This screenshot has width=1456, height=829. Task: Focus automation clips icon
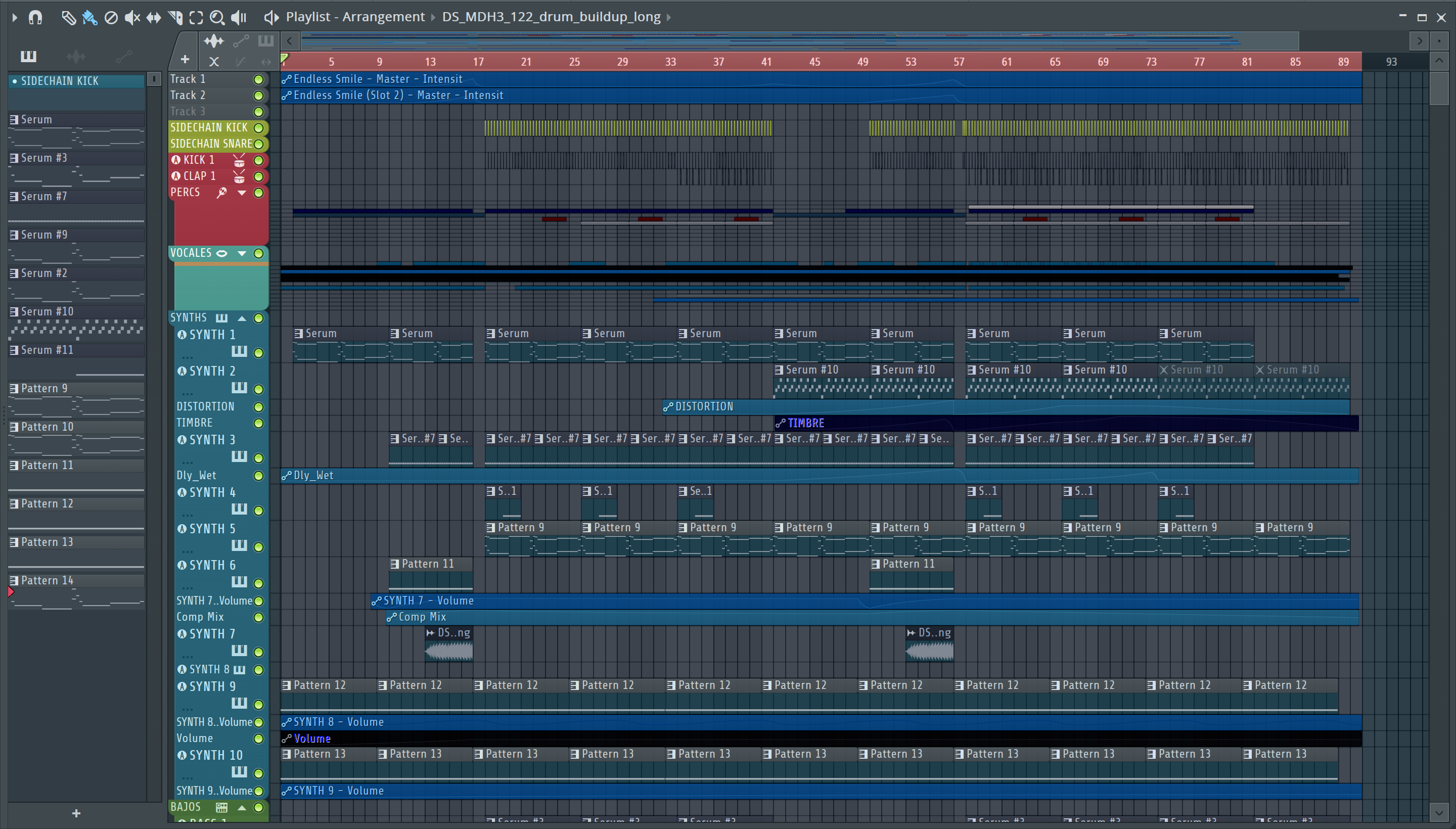click(241, 41)
